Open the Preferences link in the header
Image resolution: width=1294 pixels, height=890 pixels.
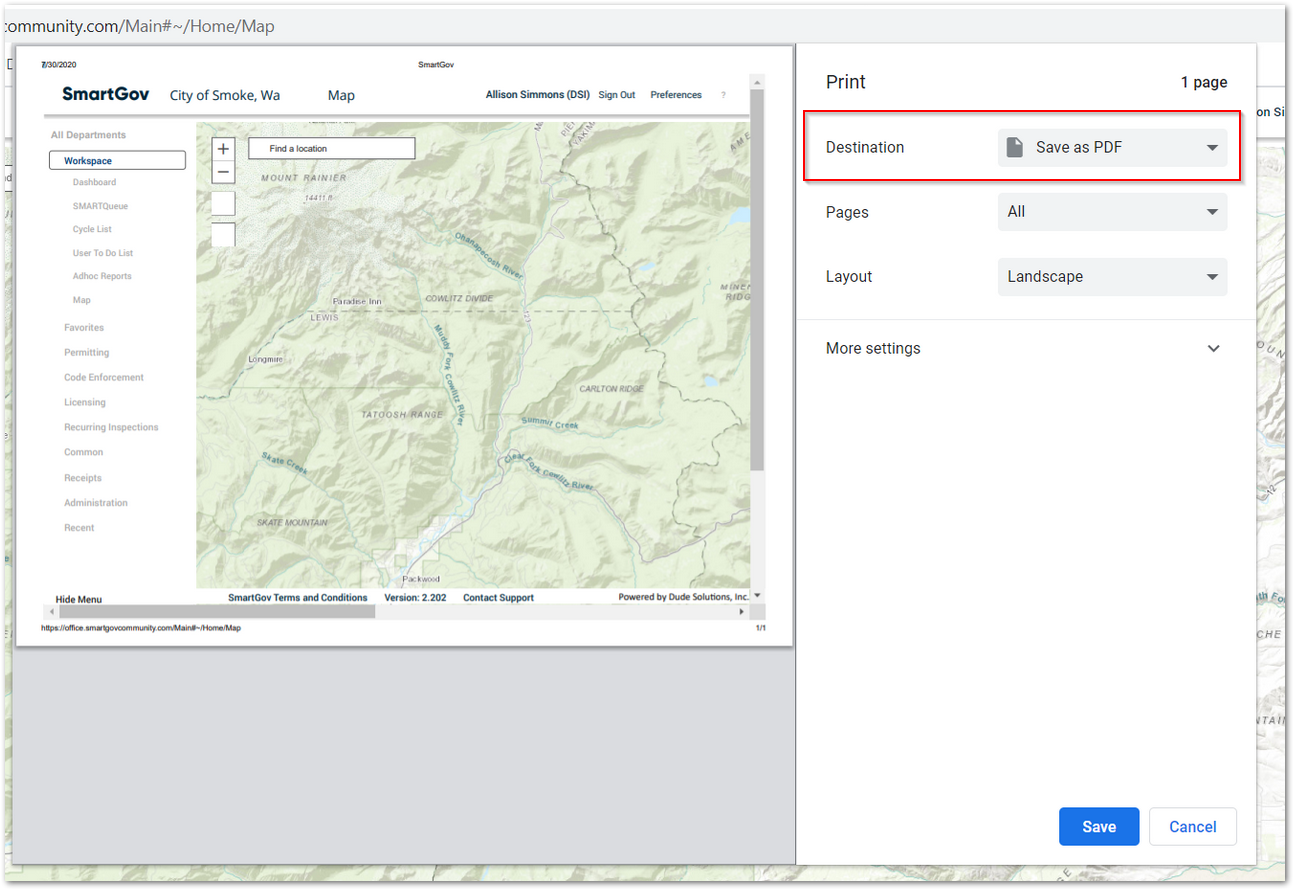(x=676, y=95)
